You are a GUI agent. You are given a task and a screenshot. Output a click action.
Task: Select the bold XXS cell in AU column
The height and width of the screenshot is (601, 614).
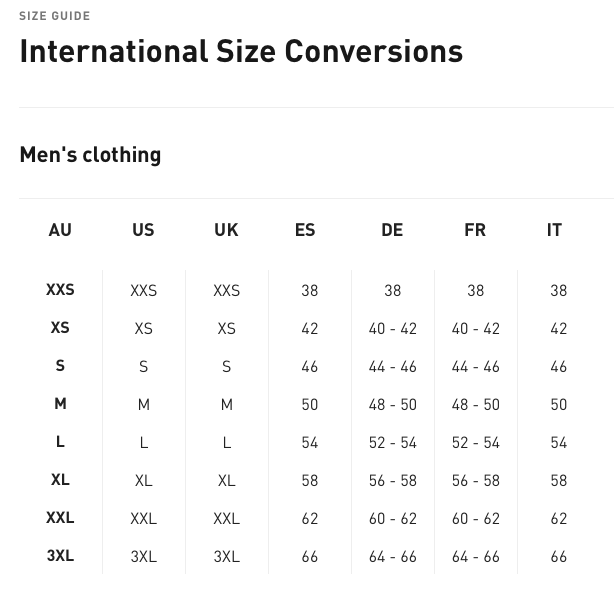(x=60, y=290)
